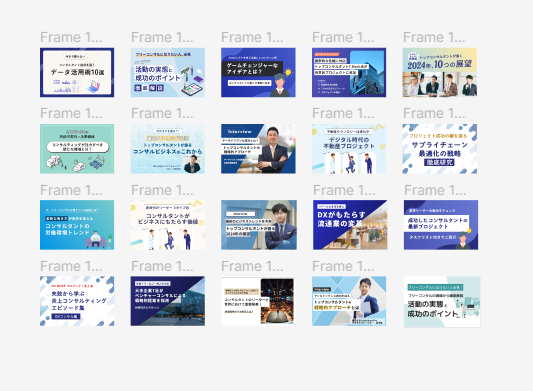Select the blue 活動の実態と成功のポイント thumbnail
Screen dimensions: 533x391
click(x=168, y=72)
